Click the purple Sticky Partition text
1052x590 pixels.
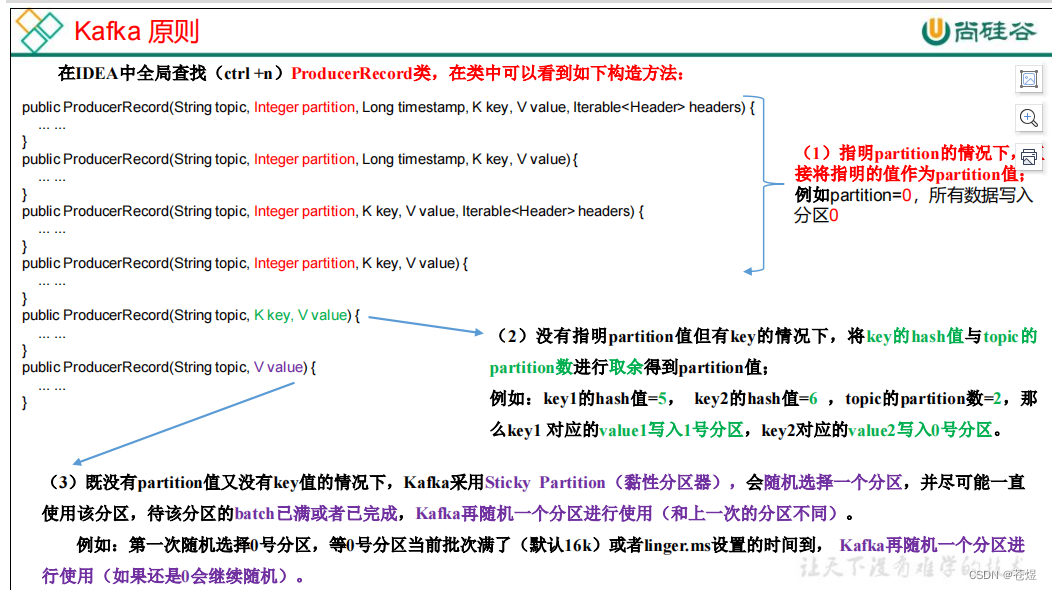[545, 483]
